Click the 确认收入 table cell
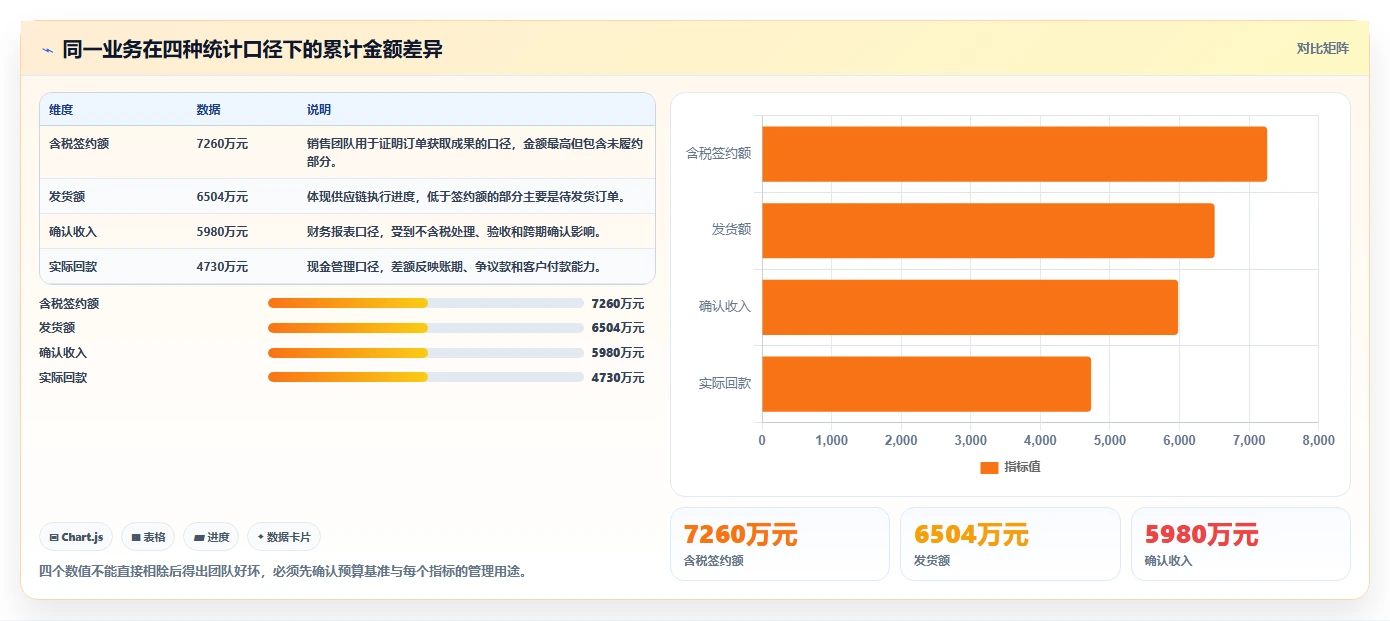Image resolution: width=1390 pixels, height=621 pixels. point(73,231)
